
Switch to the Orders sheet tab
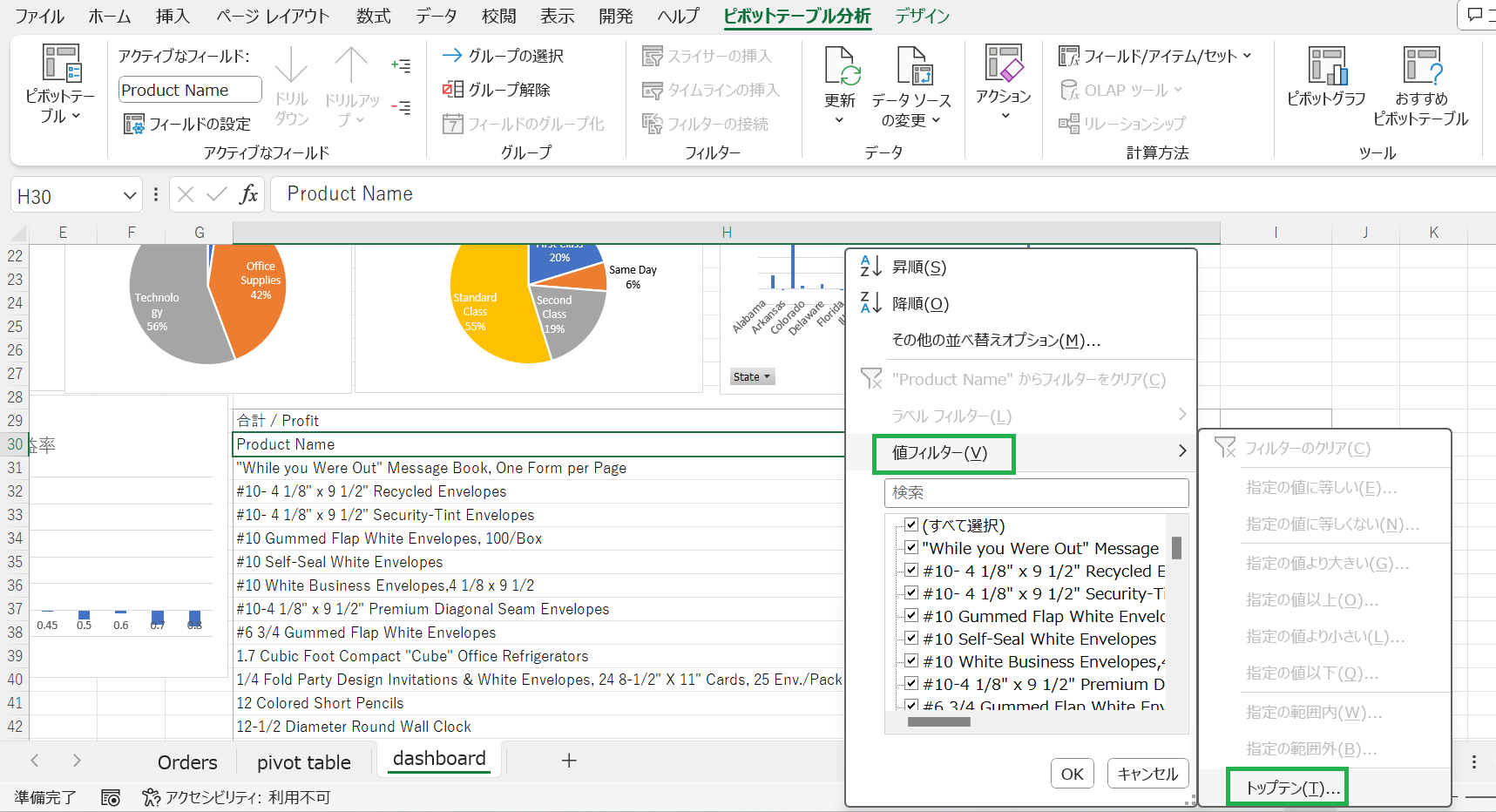pos(187,762)
